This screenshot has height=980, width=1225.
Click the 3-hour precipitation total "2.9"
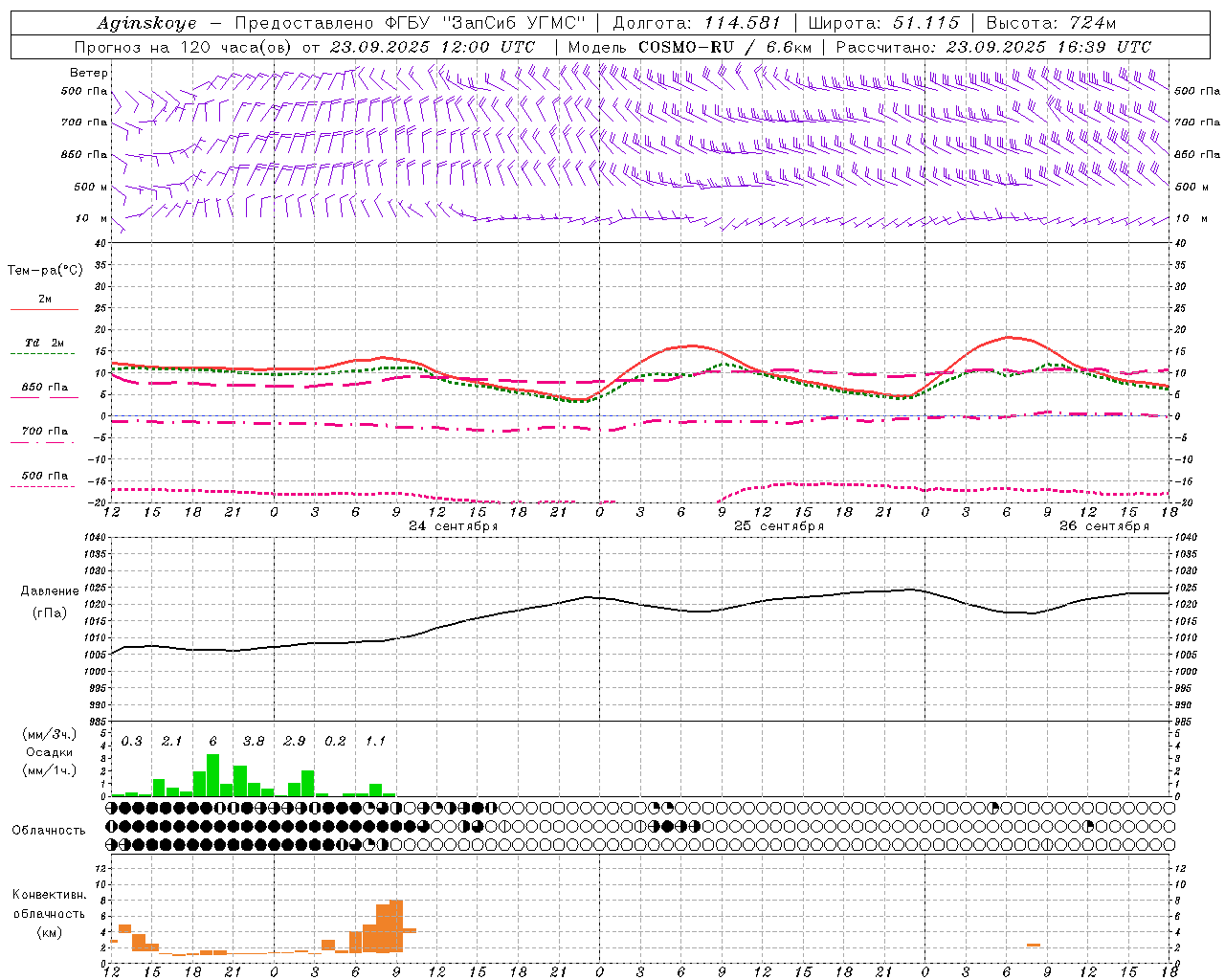click(x=294, y=742)
